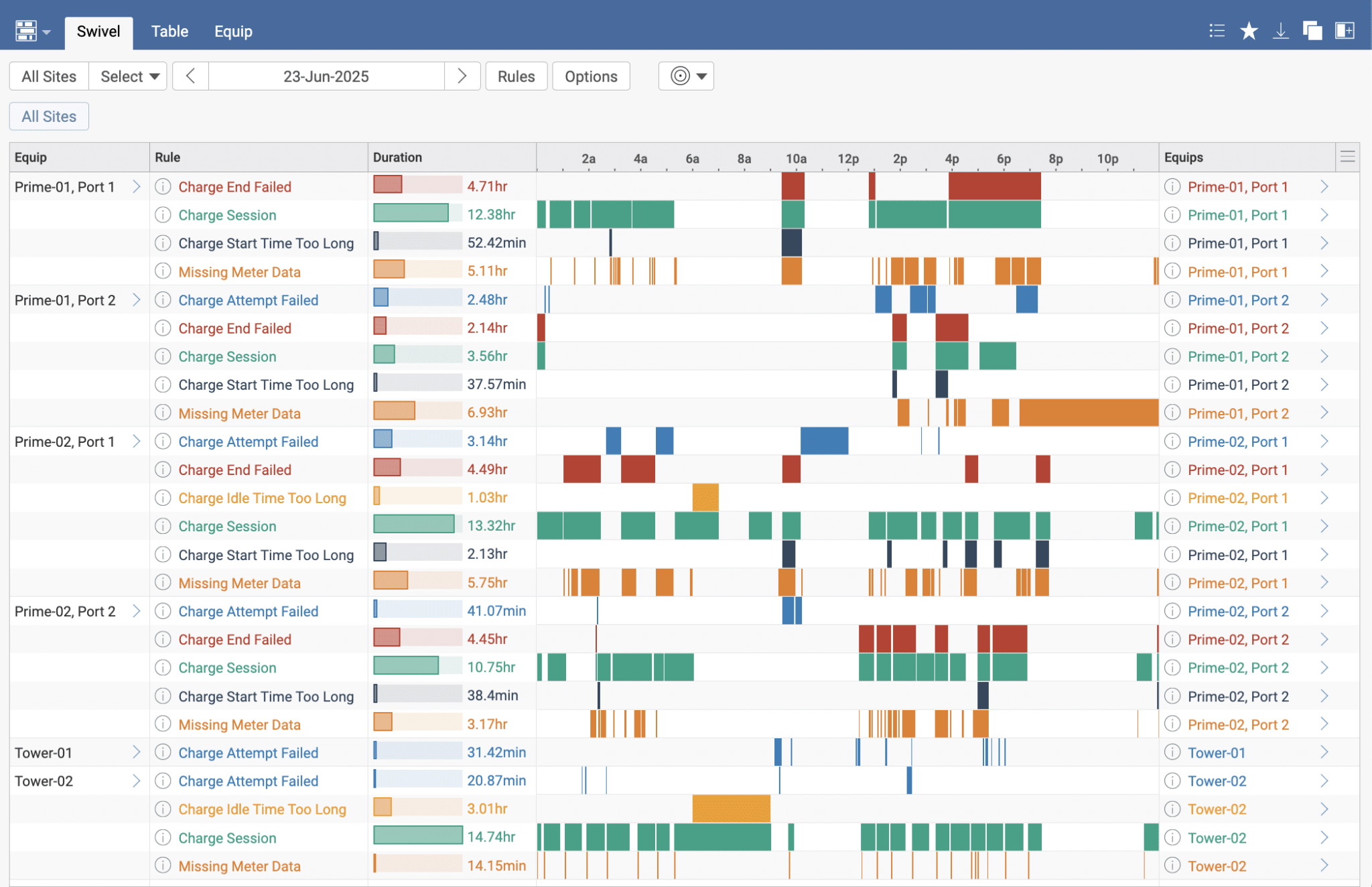Open the list view icon in the header
Image resolution: width=1372 pixels, height=887 pixels.
(x=1217, y=31)
